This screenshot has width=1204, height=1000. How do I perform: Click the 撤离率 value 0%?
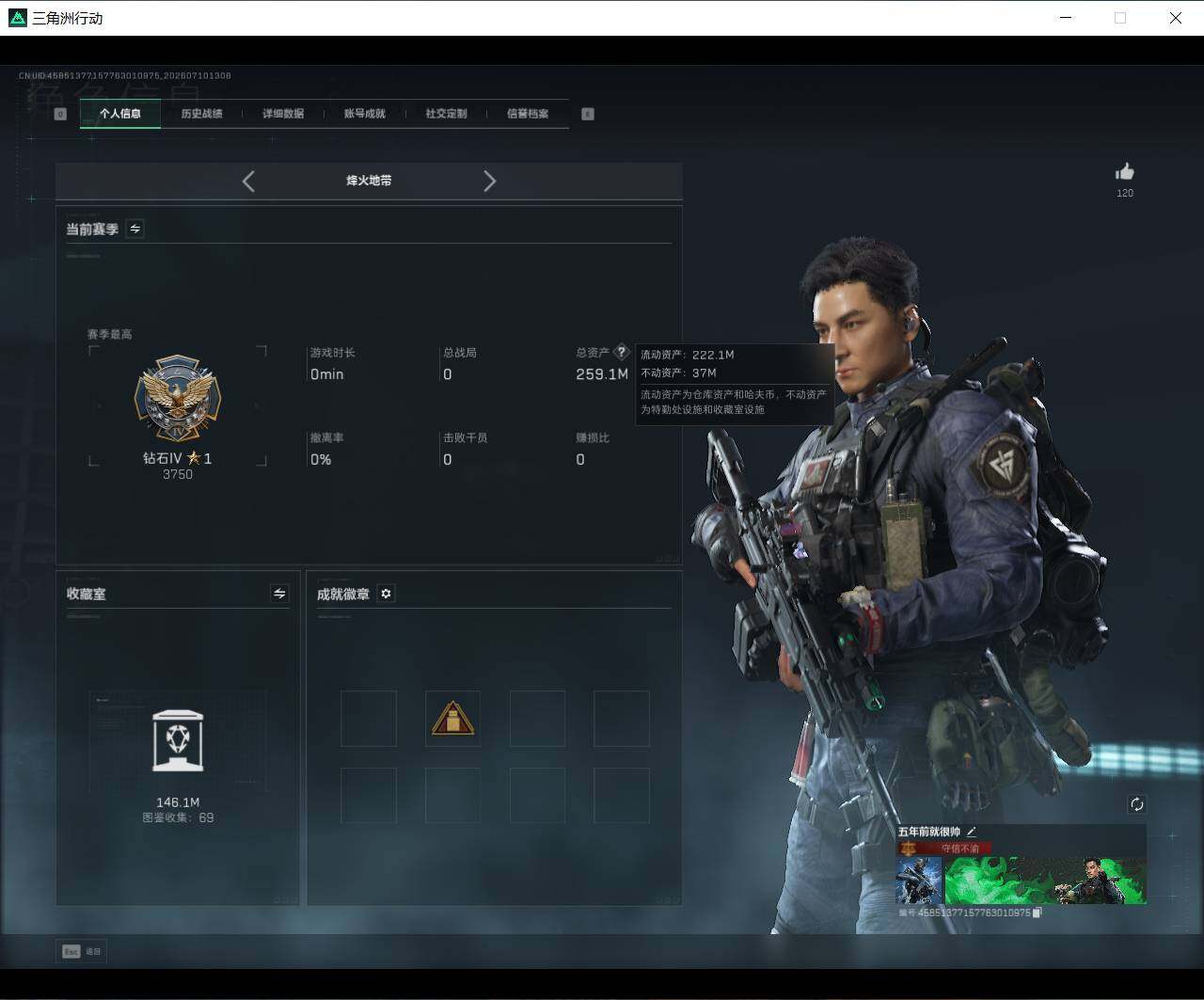click(x=321, y=460)
